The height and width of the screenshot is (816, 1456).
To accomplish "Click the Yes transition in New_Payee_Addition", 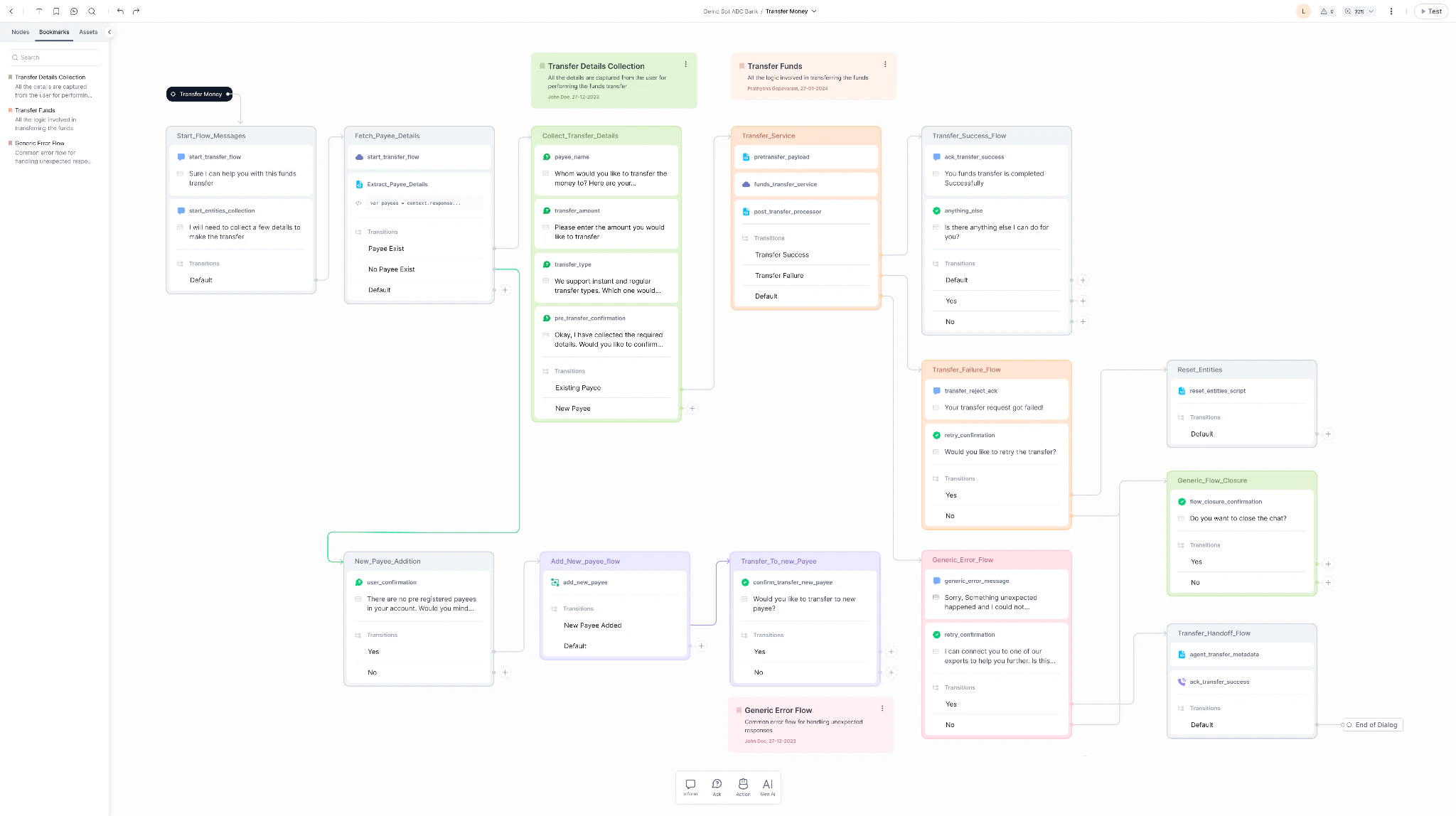I will pos(373,651).
